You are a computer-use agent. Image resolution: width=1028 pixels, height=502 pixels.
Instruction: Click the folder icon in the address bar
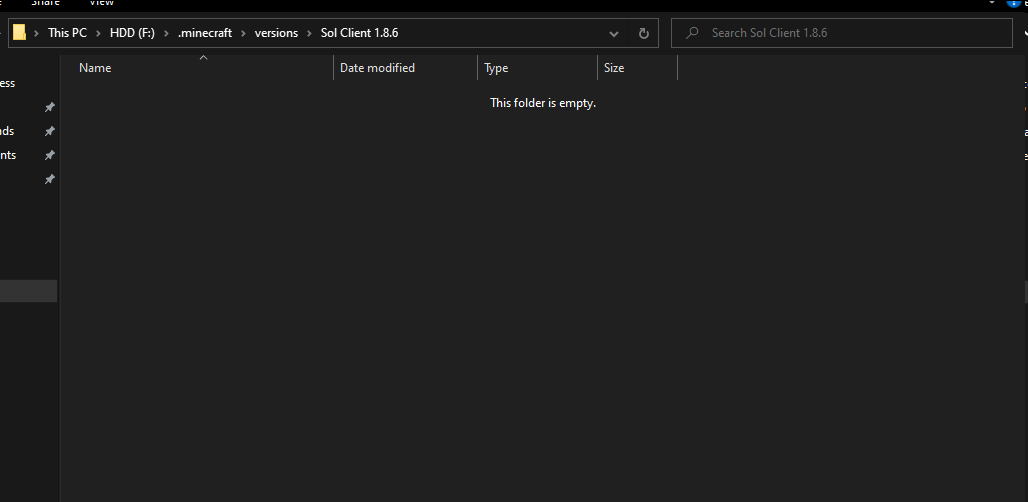[20, 32]
